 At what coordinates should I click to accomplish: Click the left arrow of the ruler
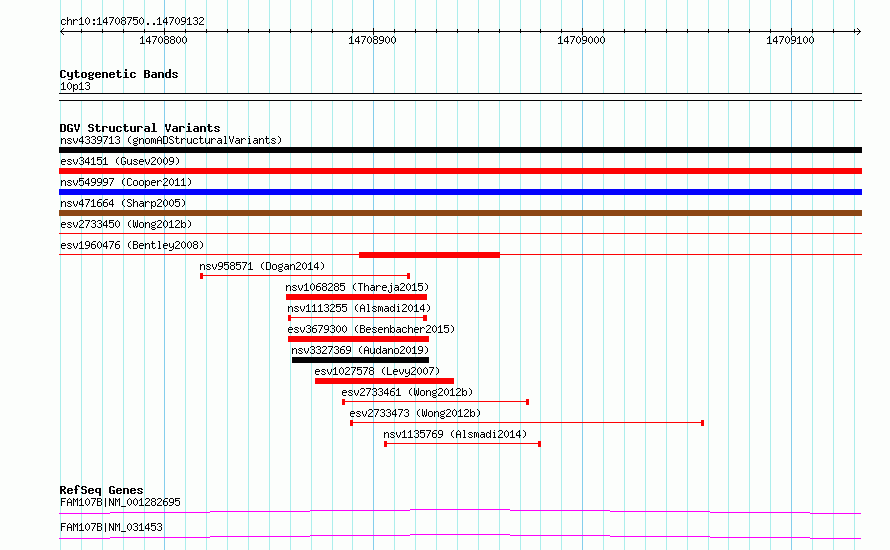click(62, 31)
